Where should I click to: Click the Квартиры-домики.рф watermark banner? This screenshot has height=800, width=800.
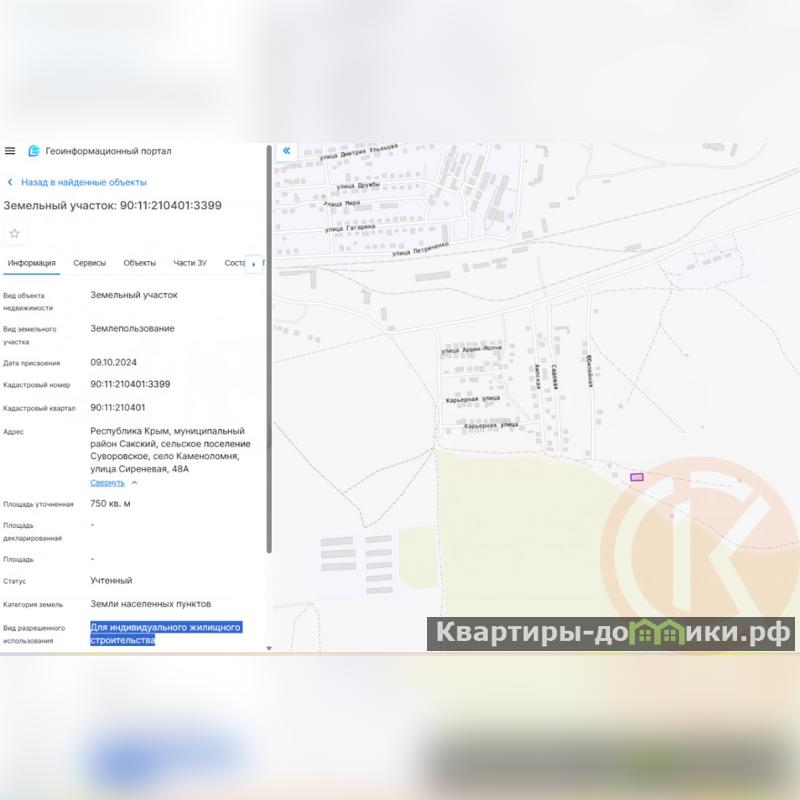[611, 634]
